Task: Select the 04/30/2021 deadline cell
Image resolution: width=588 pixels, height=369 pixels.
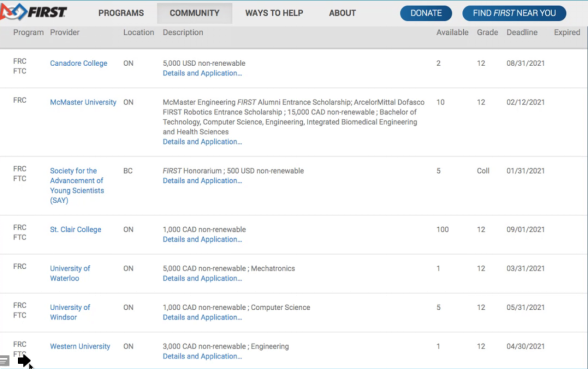Action: [525, 346]
